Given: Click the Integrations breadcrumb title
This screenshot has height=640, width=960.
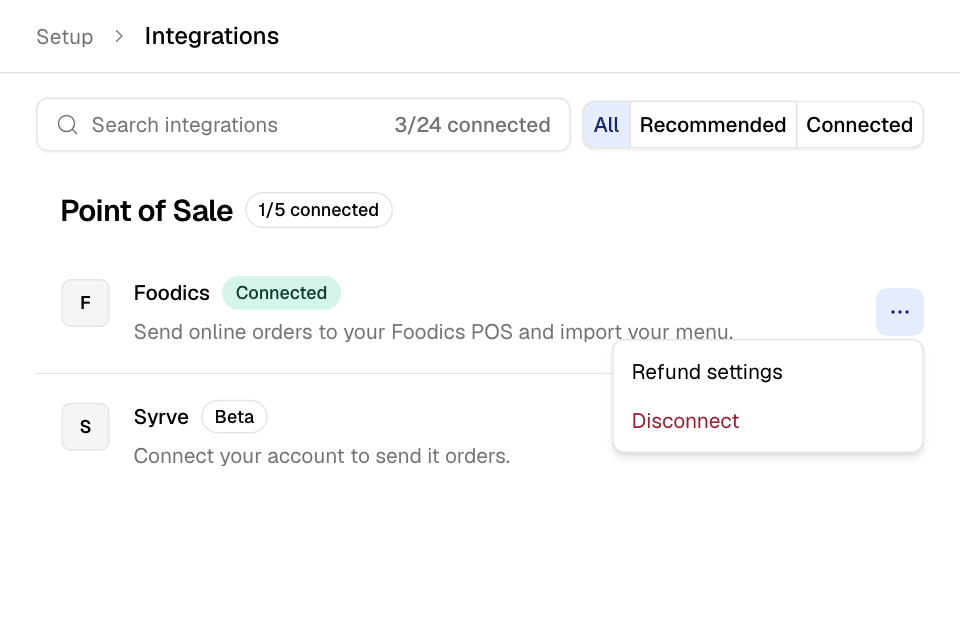Looking at the screenshot, I should [x=212, y=36].
